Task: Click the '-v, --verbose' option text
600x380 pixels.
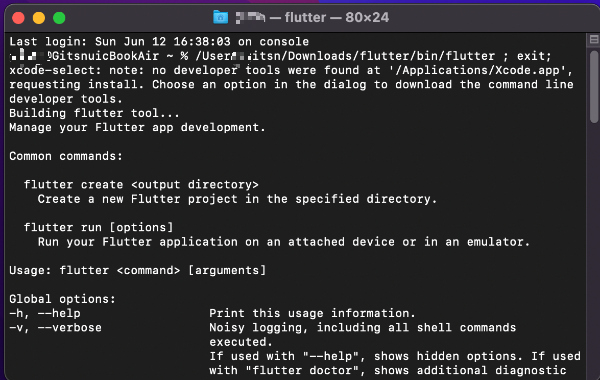Action: [x=55, y=328]
